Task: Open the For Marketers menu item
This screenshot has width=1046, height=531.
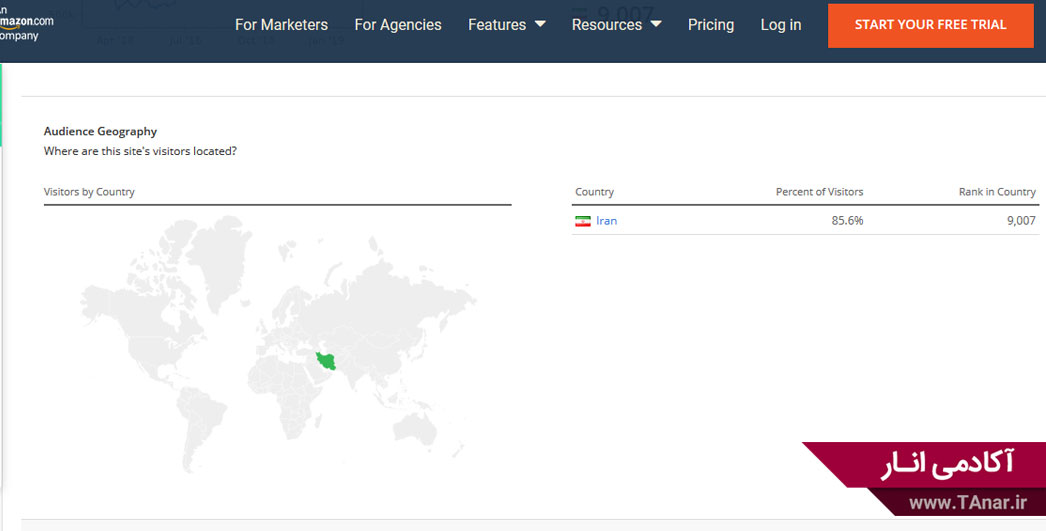Action: [x=281, y=25]
